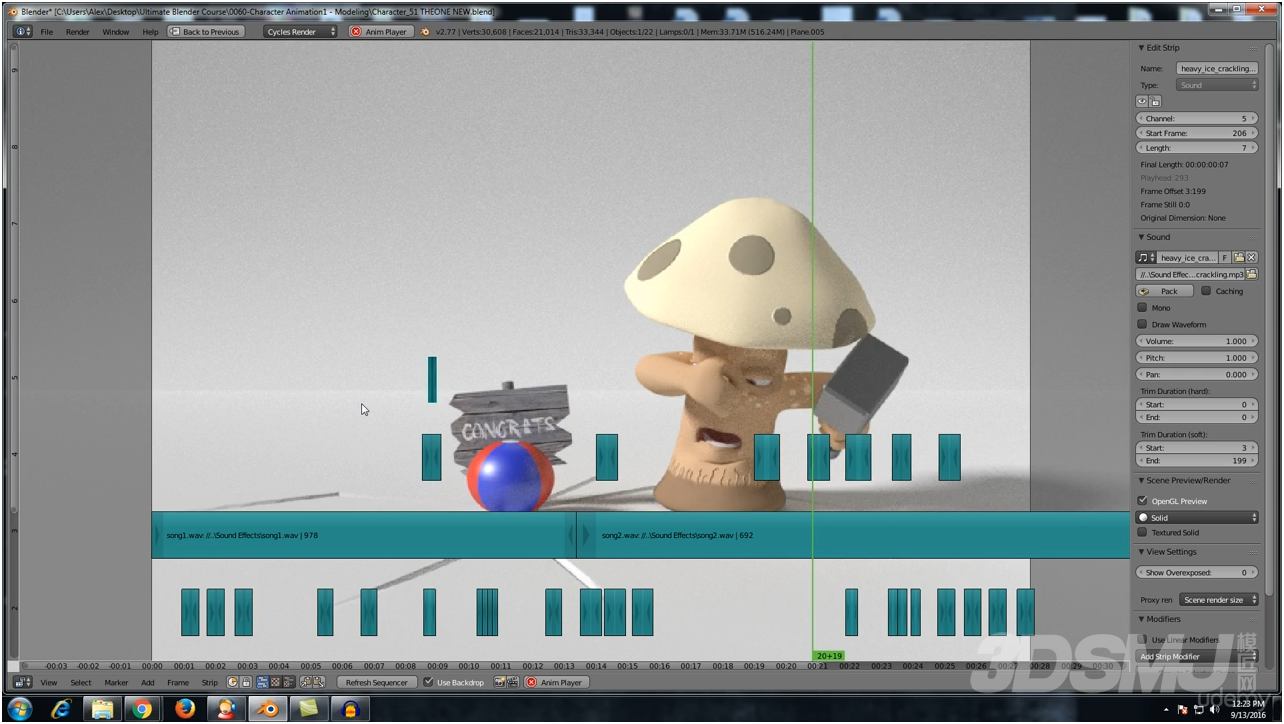Click the Blender logo icon in header

pos(425,32)
